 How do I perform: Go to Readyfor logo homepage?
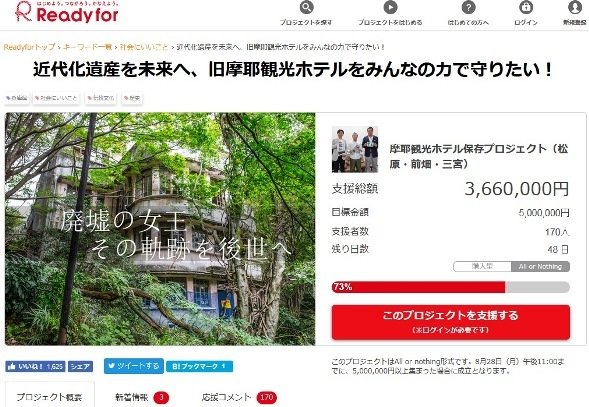pos(67,12)
